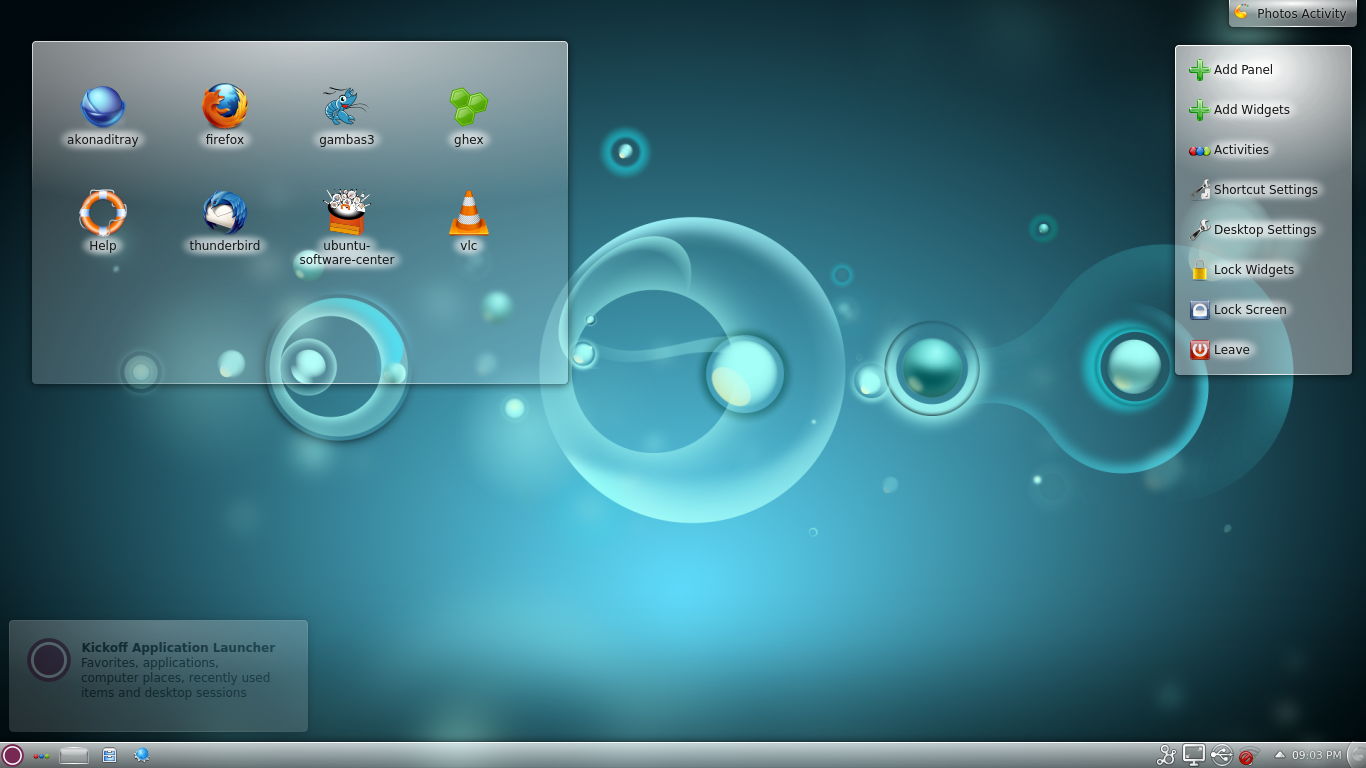Viewport: 1366px width, 768px height.
Task: Click the disconnected network tray icon
Action: tap(1248, 756)
